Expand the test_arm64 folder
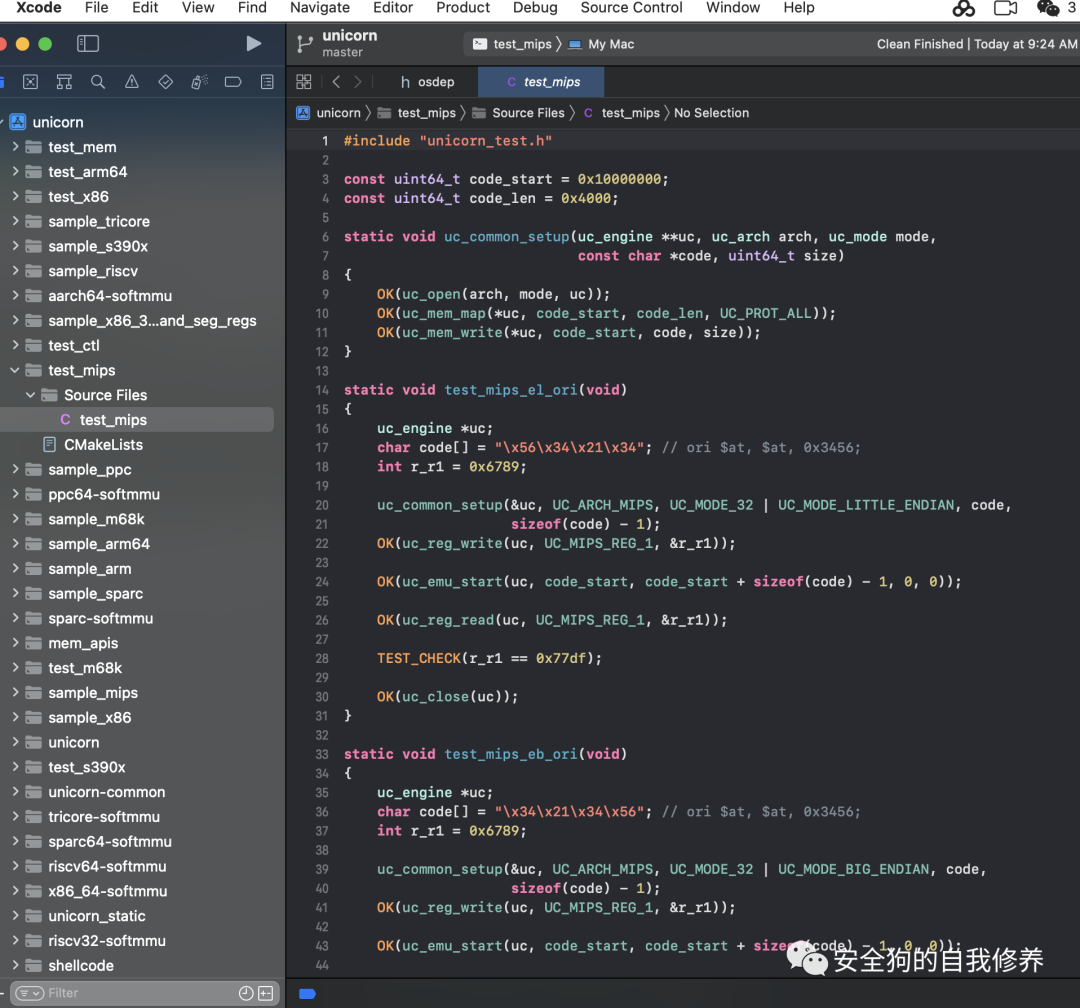 coord(15,172)
